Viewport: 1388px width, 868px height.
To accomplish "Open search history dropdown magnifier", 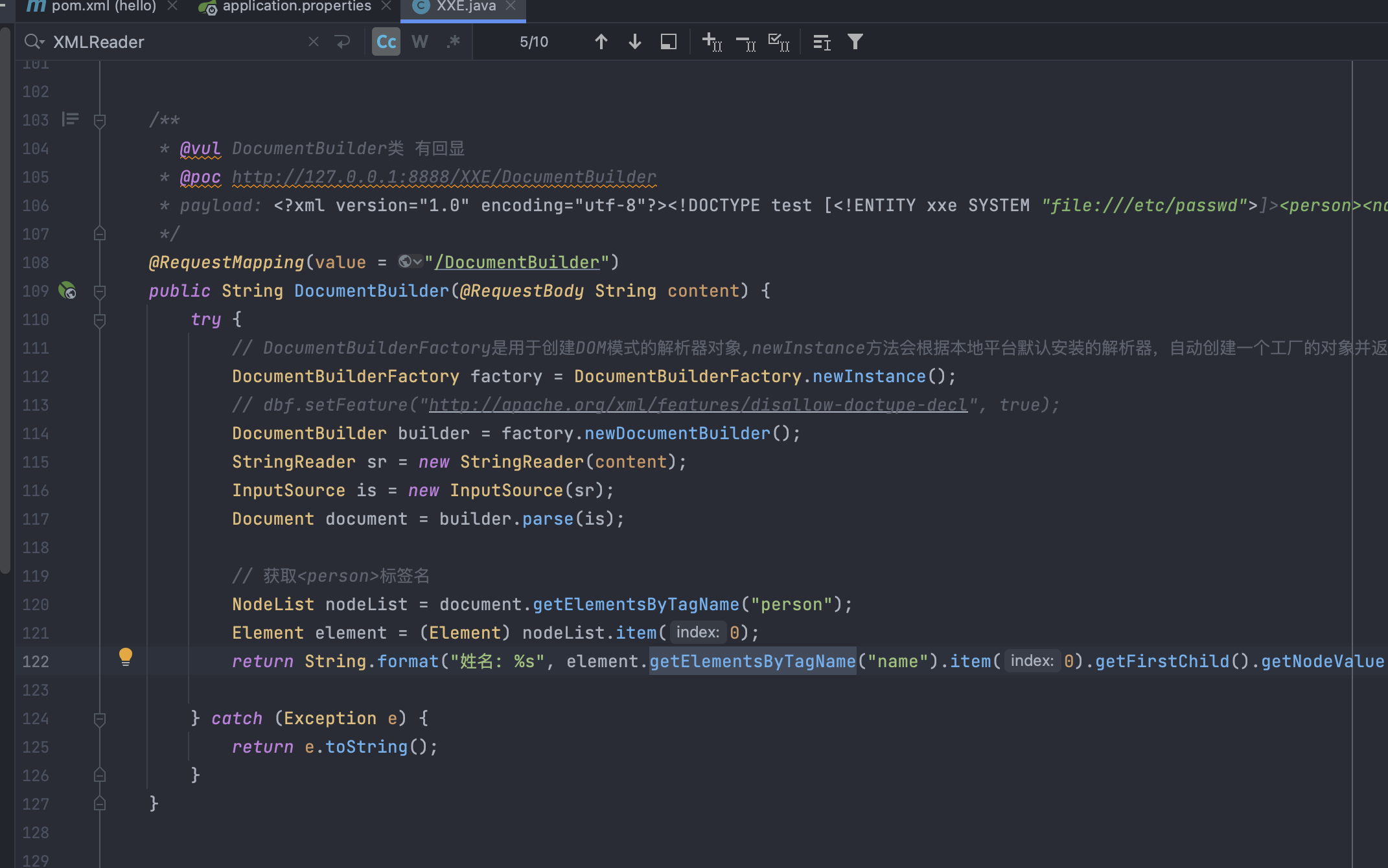I will pyautogui.click(x=34, y=42).
